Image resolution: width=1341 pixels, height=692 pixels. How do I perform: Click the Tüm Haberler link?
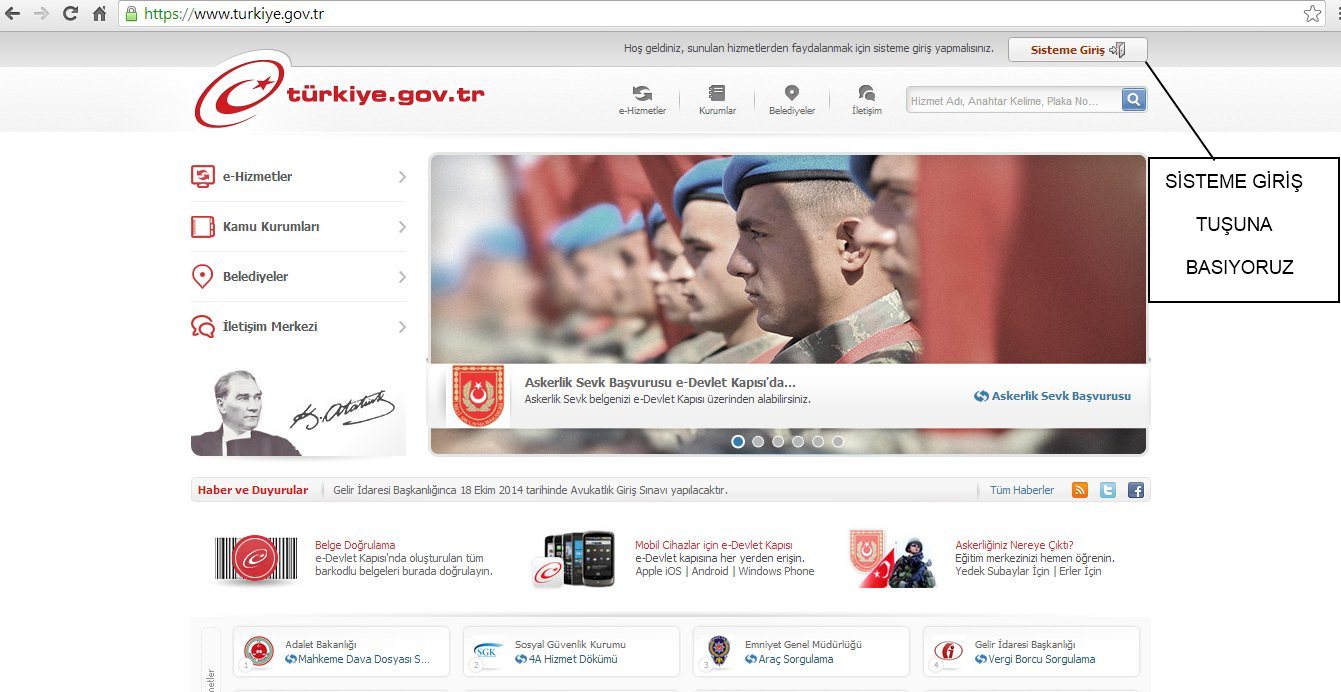tap(1021, 490)
